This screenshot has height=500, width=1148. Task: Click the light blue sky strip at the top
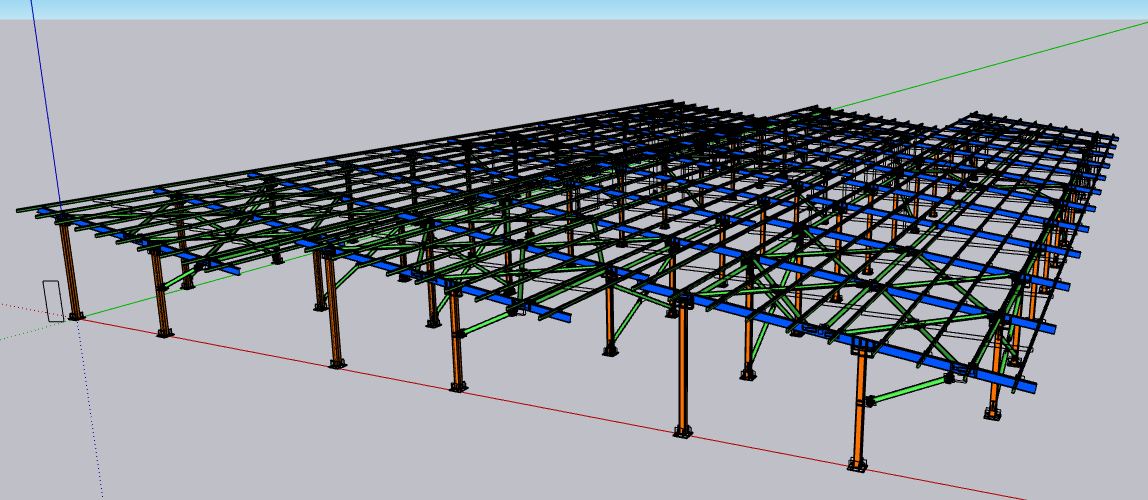pyautogui.click(x=574, y=9)
